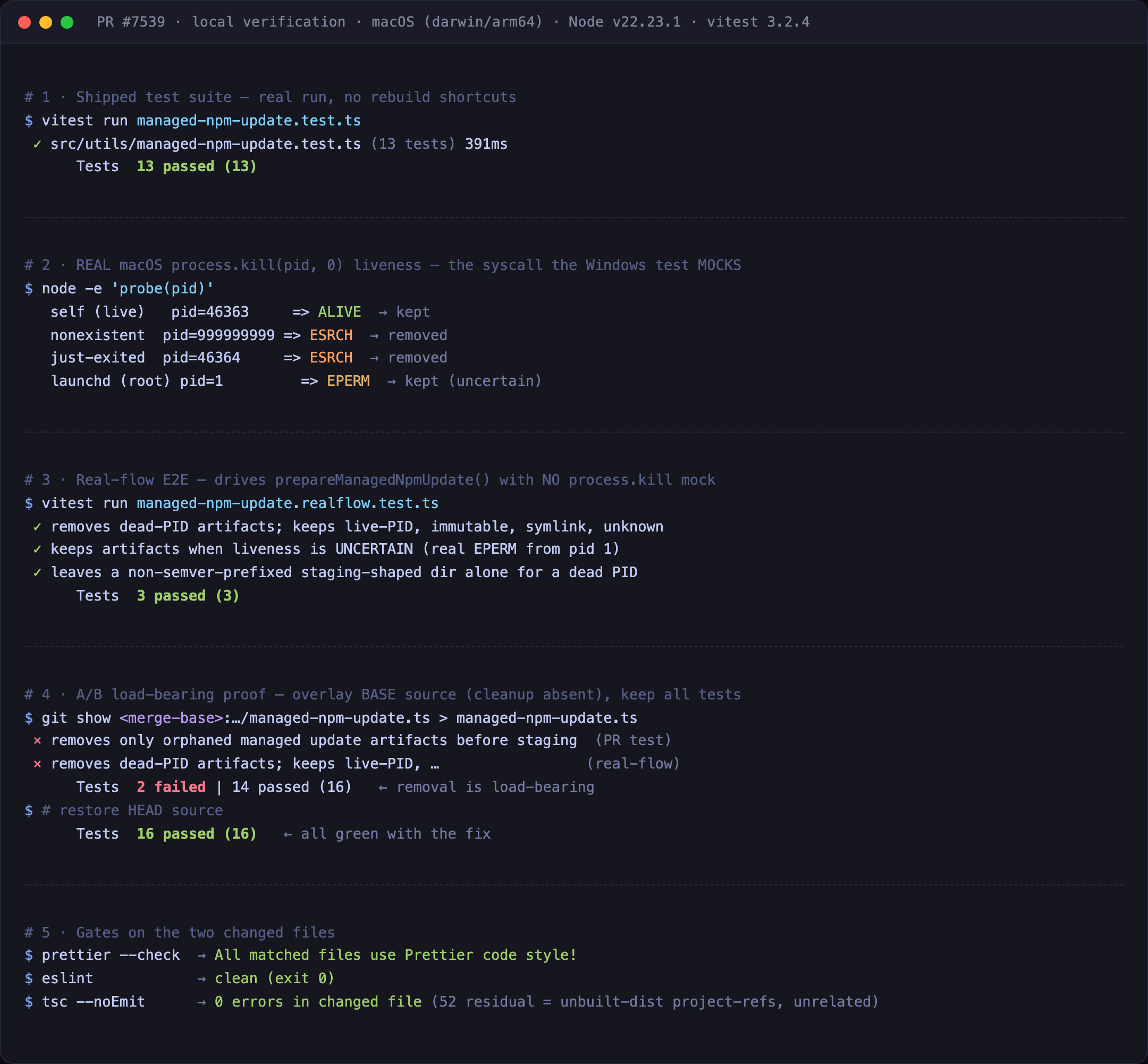The image size is (1148, 1064).
Task: Click failed line 'removes only orphaned managed update artifacts'
Action: coord(314,740)
